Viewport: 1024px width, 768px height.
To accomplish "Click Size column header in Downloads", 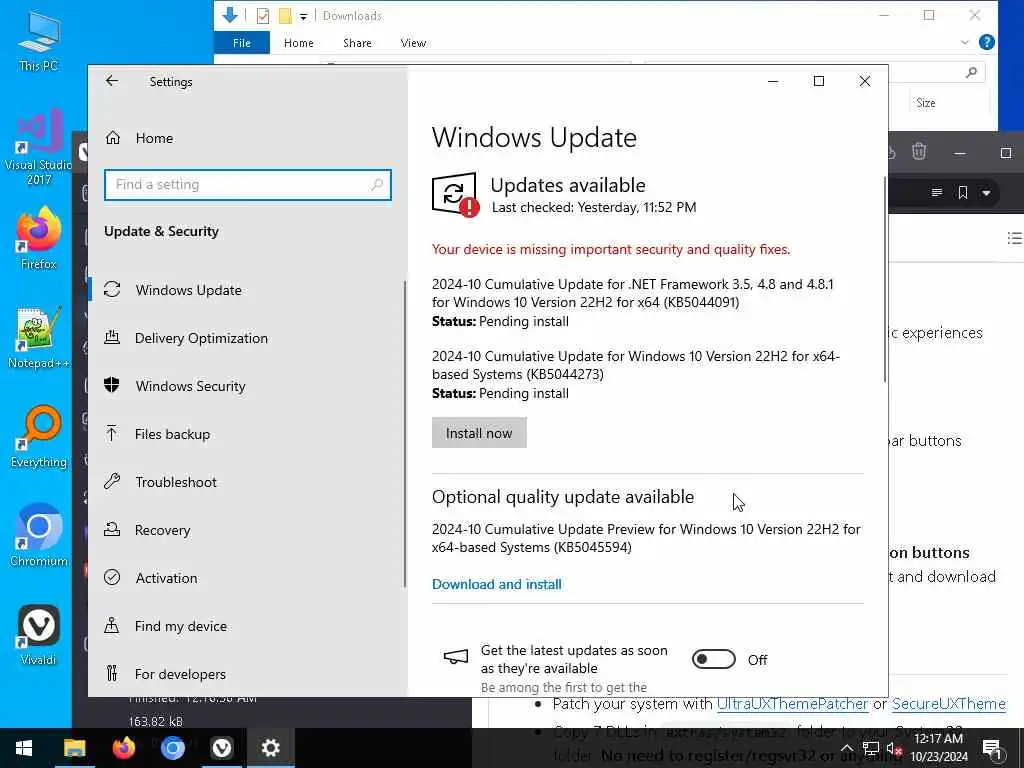I will pyautogui.click(x=925, y=103).
